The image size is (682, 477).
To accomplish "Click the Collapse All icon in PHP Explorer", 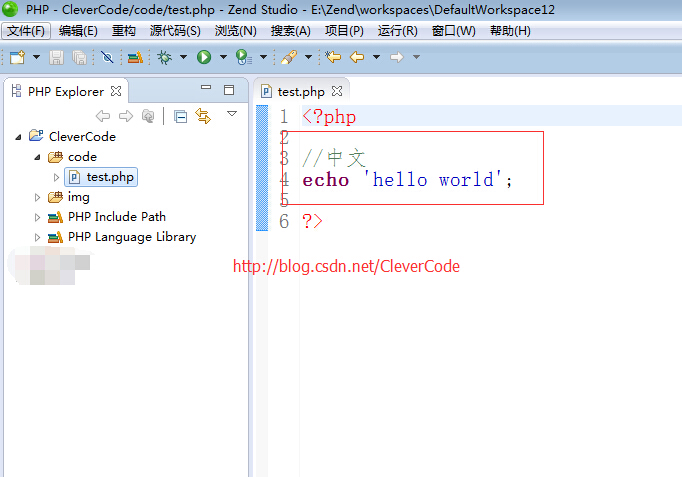I will point(181,117).
